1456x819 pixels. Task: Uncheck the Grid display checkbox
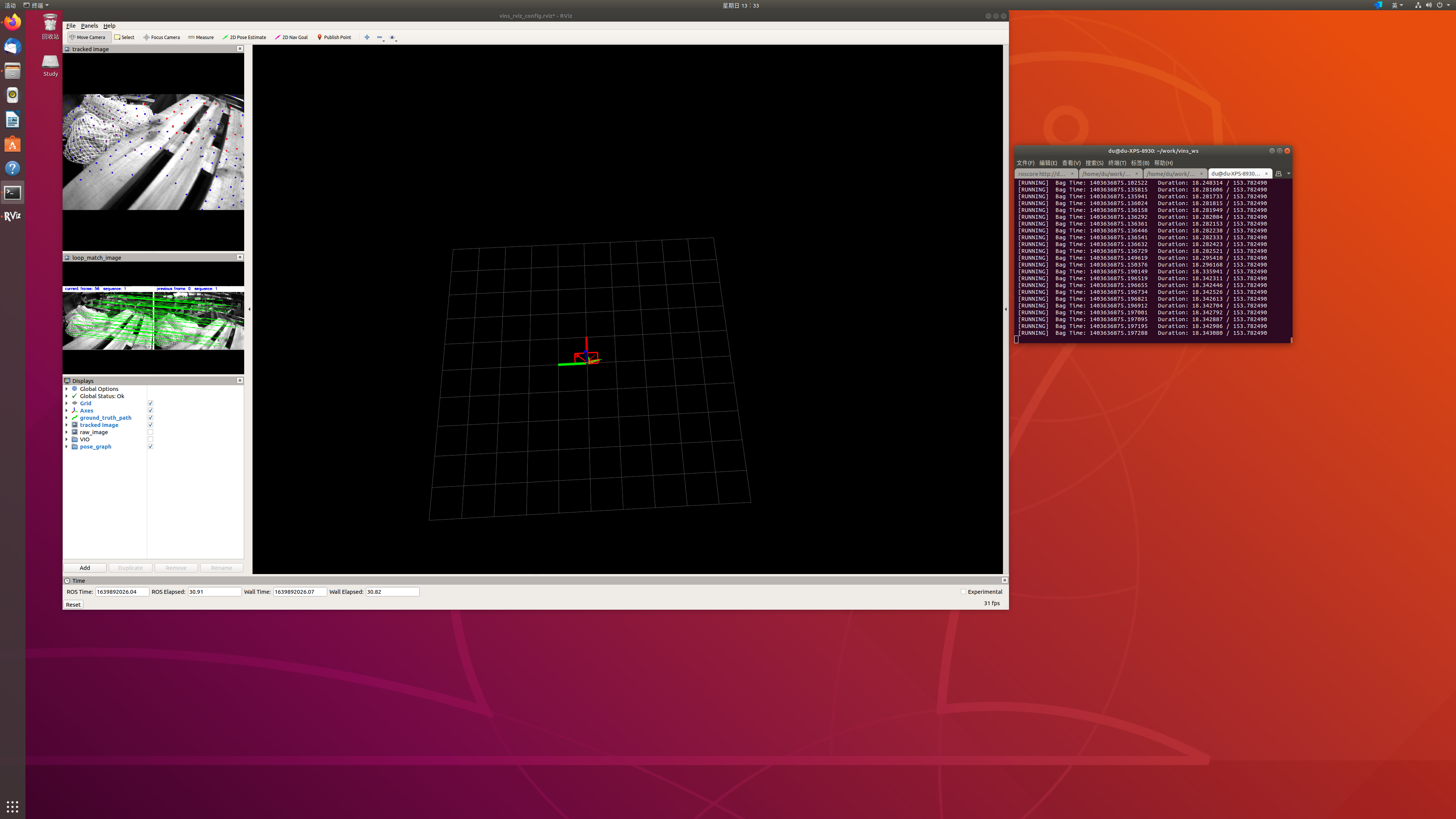[151, 403]
